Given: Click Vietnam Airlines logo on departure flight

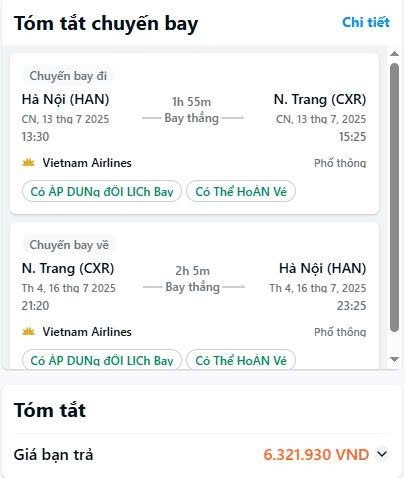Looking at the screenshot, I should tap(28, 163).
